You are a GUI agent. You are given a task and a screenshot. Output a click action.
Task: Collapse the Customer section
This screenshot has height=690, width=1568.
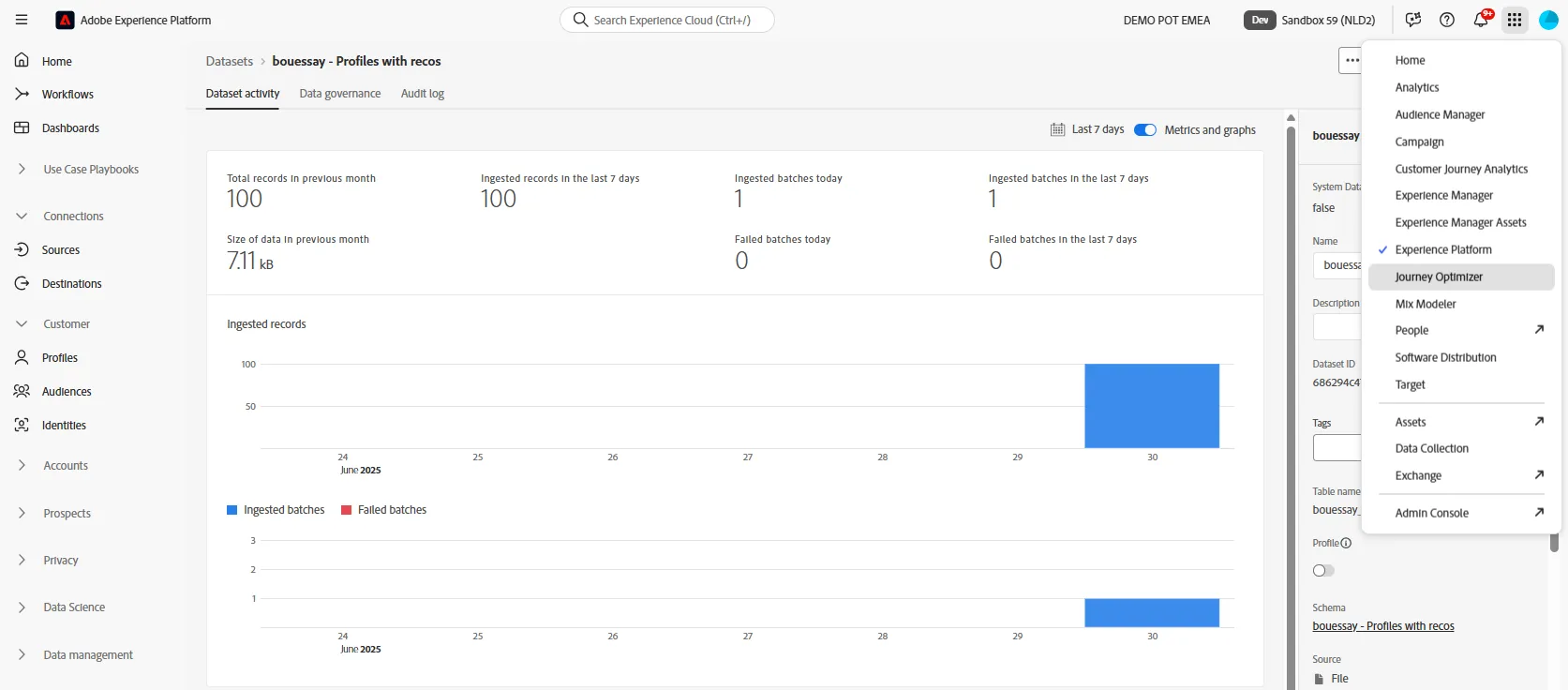(22, 323)
